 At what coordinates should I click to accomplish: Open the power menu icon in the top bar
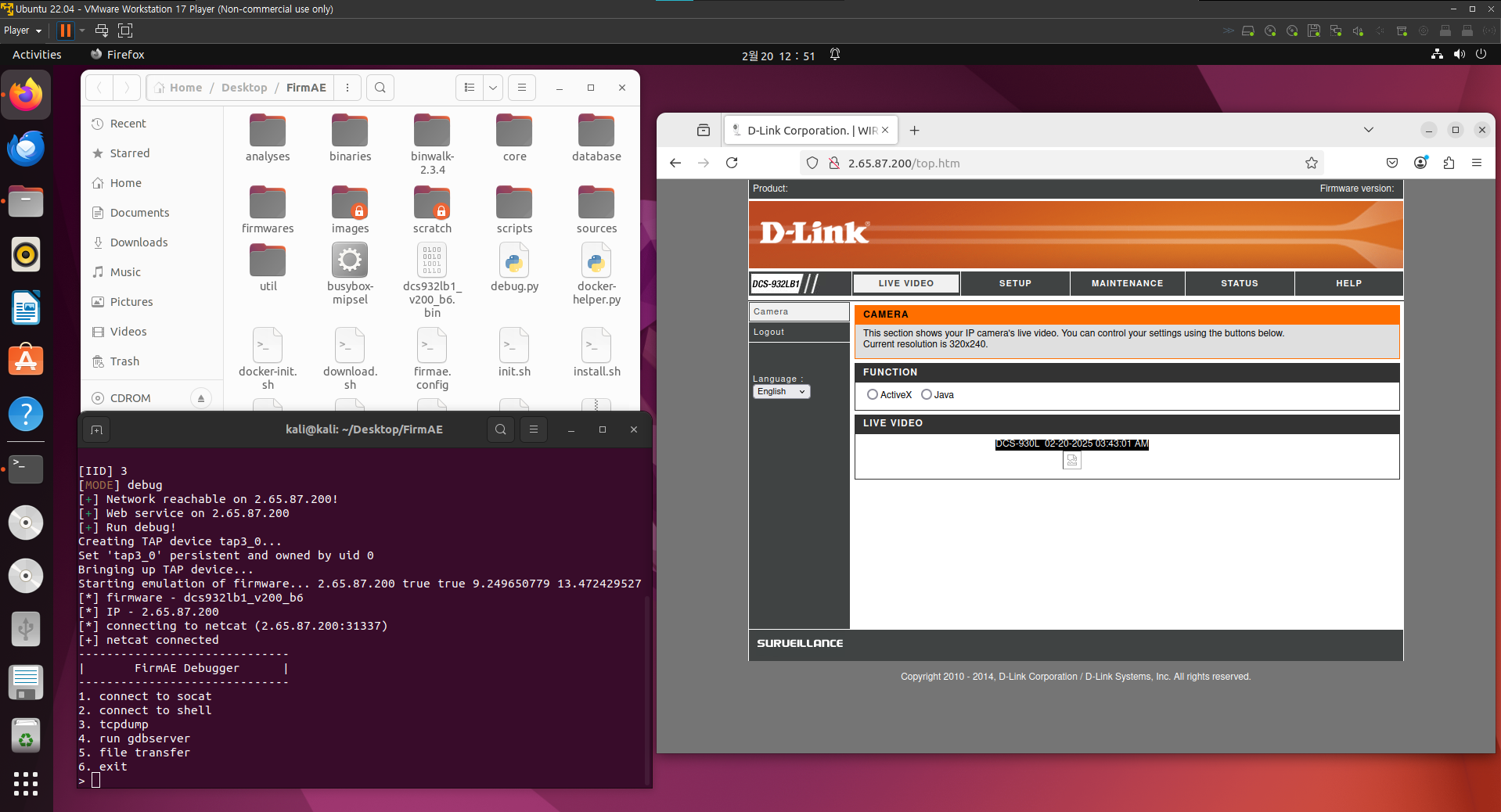pyautogui.click(x=1481, y=54)
